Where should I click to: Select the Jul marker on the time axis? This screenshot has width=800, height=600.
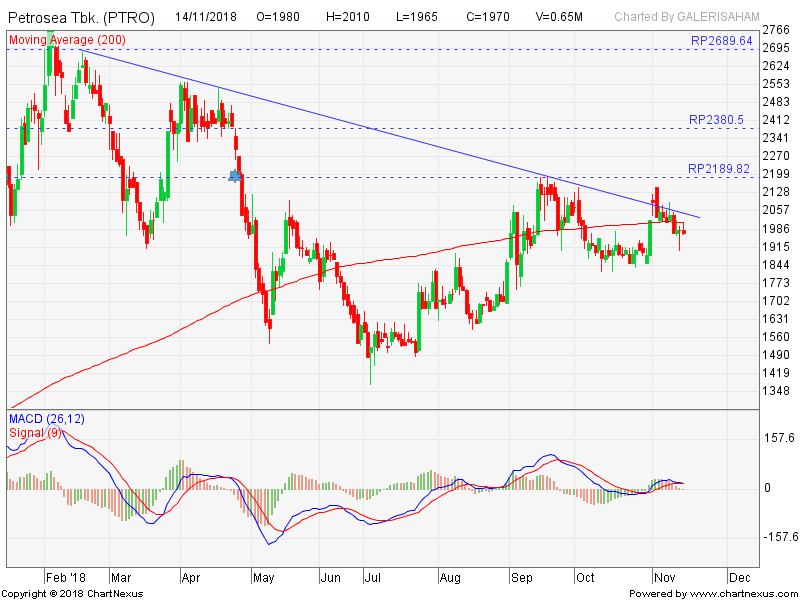coord(372,578)
